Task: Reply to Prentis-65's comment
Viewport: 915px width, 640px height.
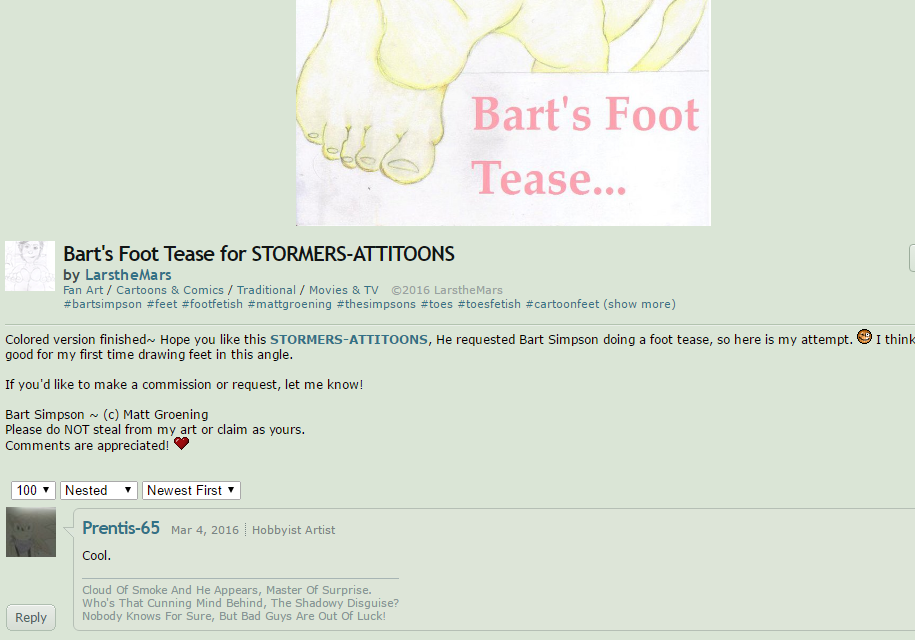Action: pos(31,617)
